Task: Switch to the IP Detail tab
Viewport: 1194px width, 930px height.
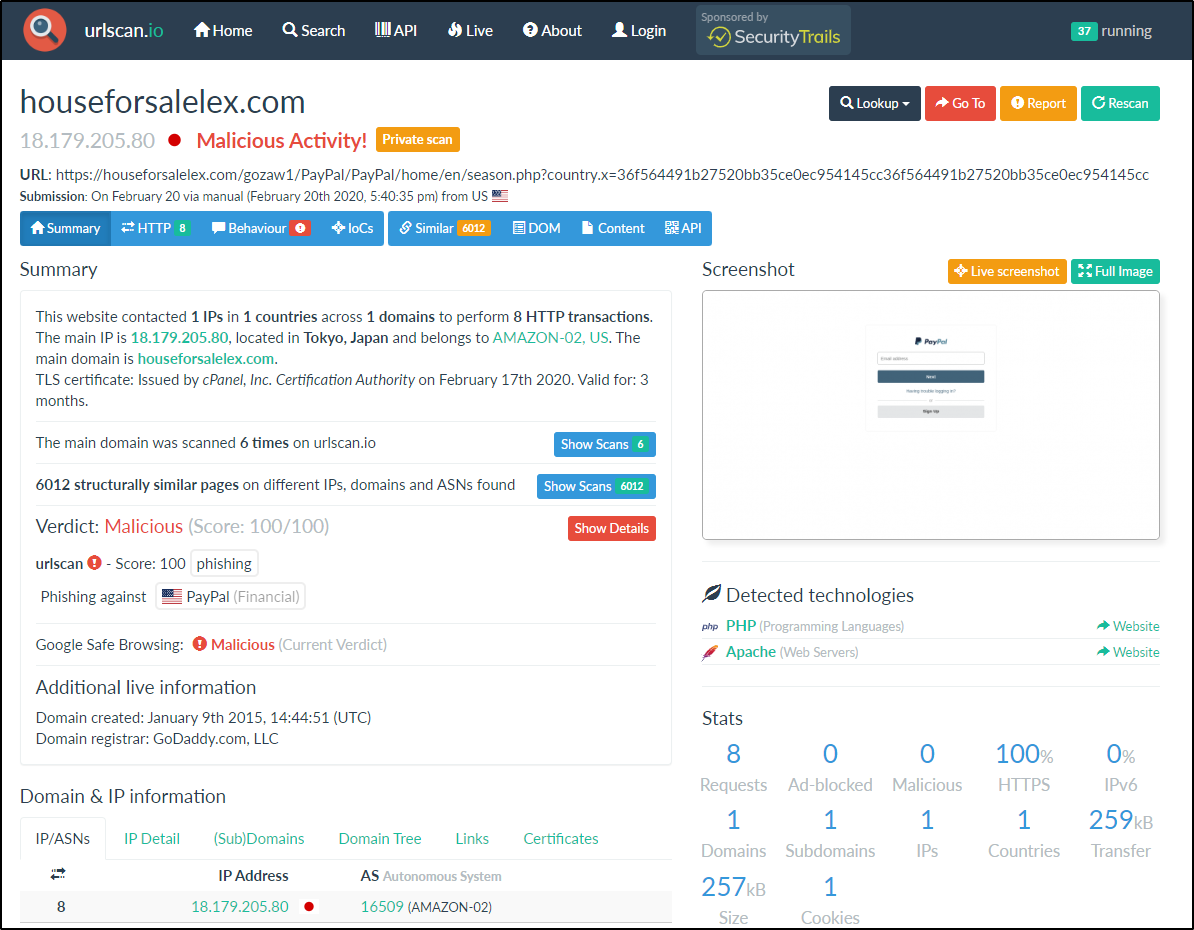Action: click(152, 839)
